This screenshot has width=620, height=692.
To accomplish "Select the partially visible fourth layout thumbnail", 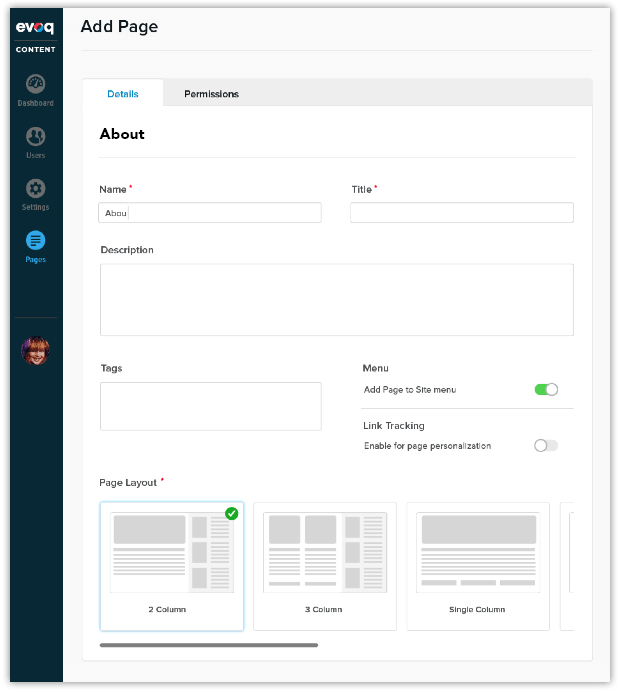I will pos(568,566).
